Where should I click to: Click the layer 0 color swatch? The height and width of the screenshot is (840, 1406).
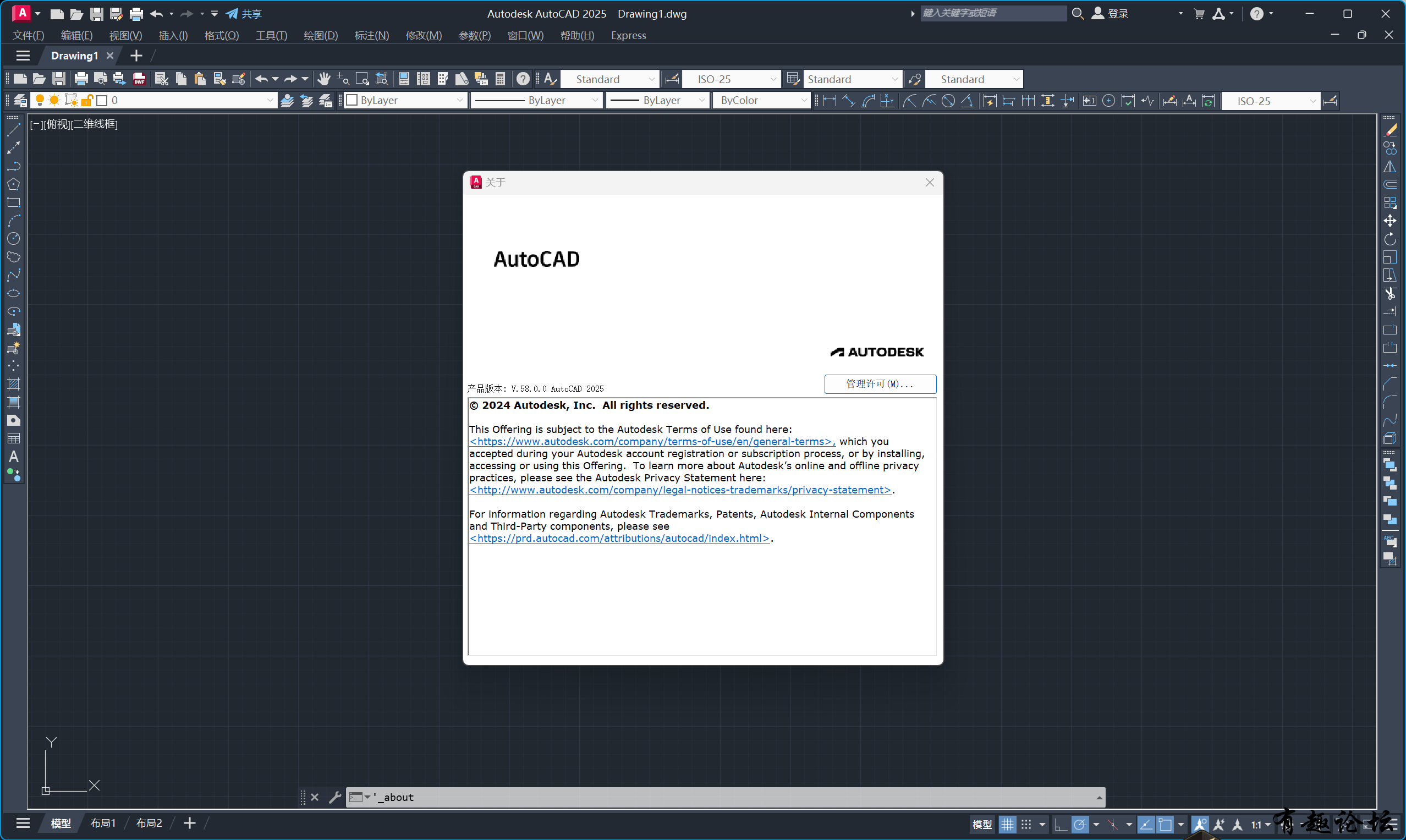coord(102,100)
